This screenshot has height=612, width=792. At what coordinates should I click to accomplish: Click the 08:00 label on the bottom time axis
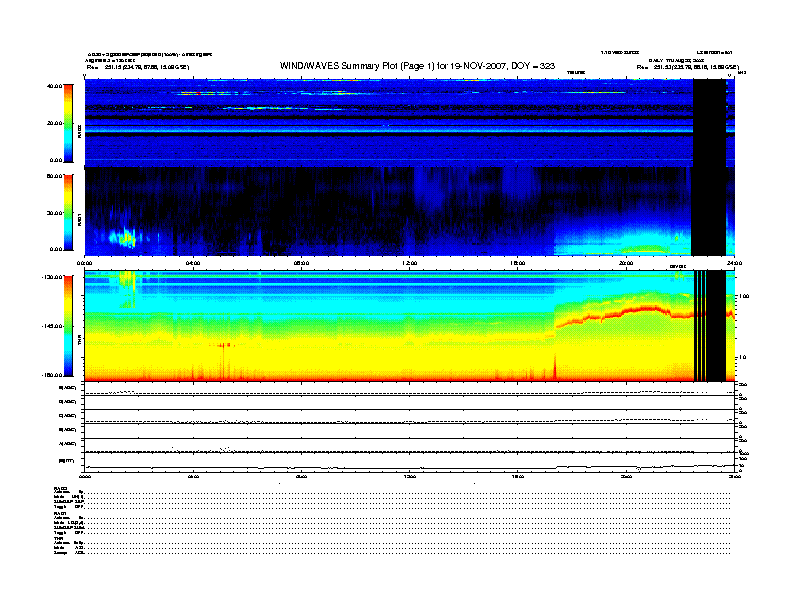301,476
